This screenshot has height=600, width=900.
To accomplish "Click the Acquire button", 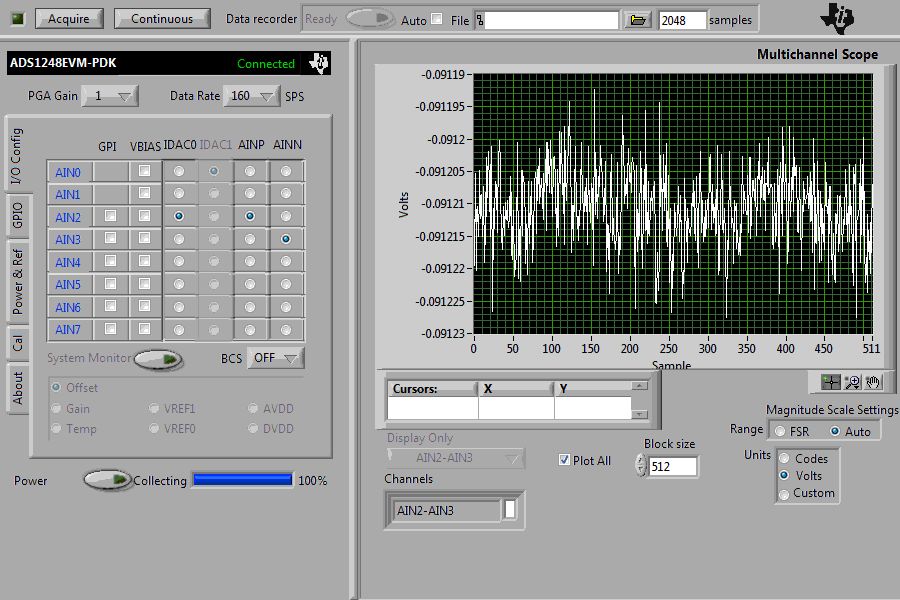I will coord(69,18).
